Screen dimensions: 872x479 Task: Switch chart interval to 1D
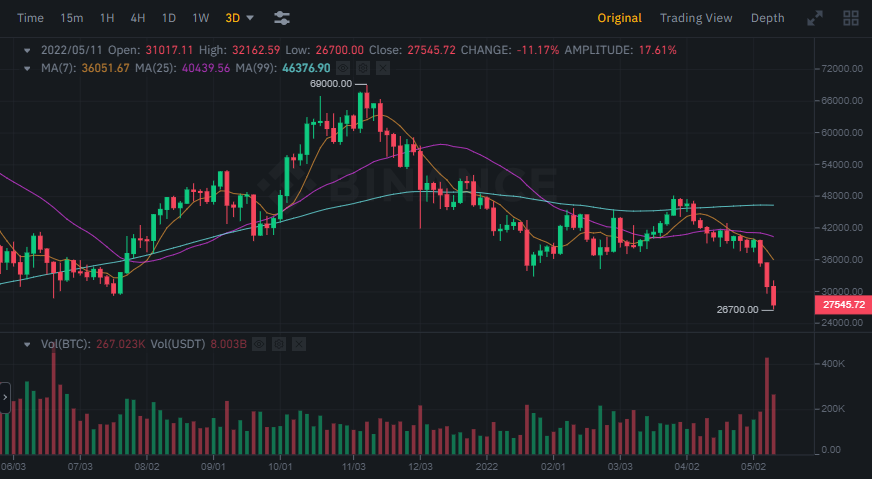click(169, 18)
